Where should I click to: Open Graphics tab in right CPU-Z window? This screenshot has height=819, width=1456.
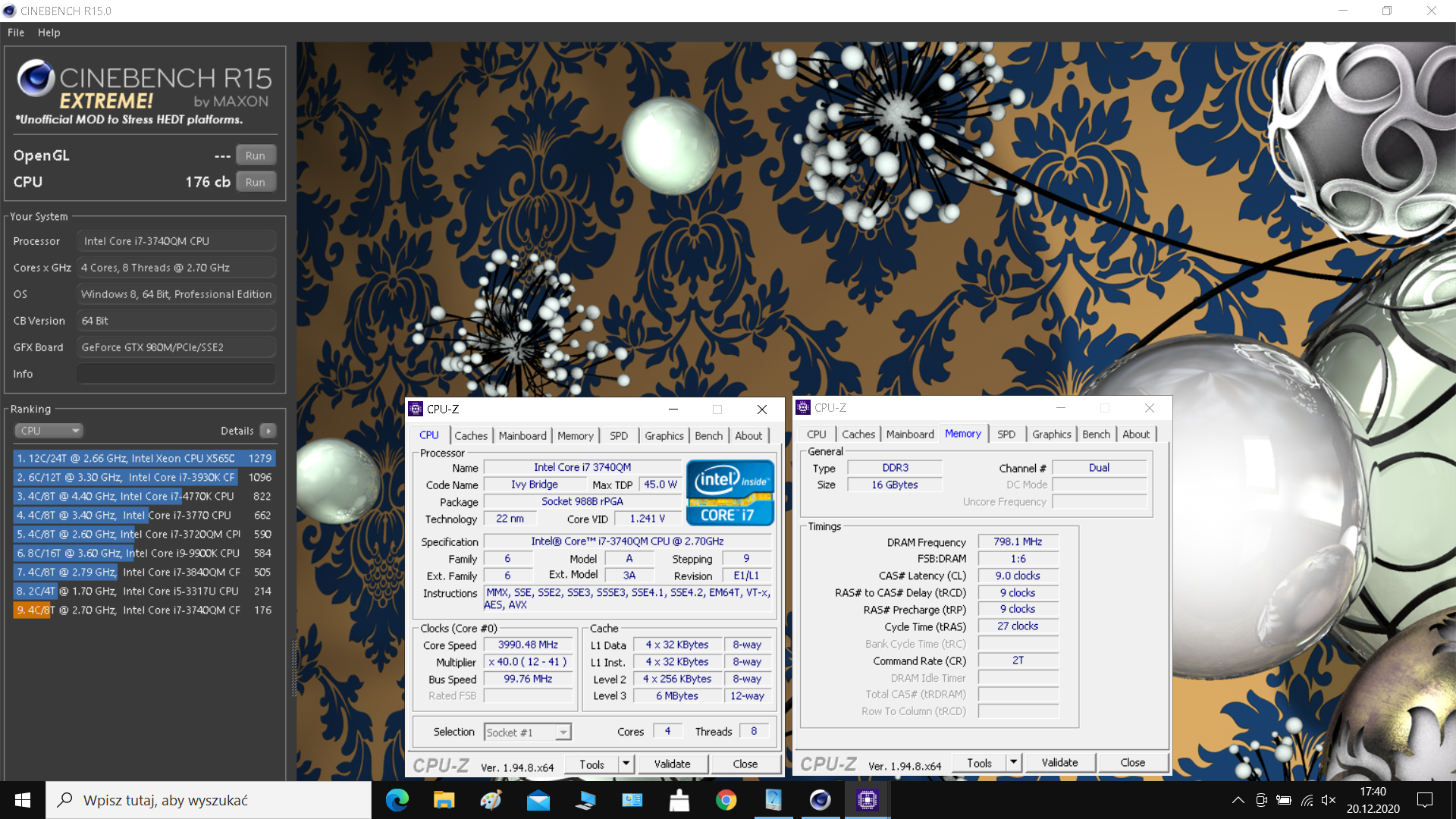point(1052,434)
